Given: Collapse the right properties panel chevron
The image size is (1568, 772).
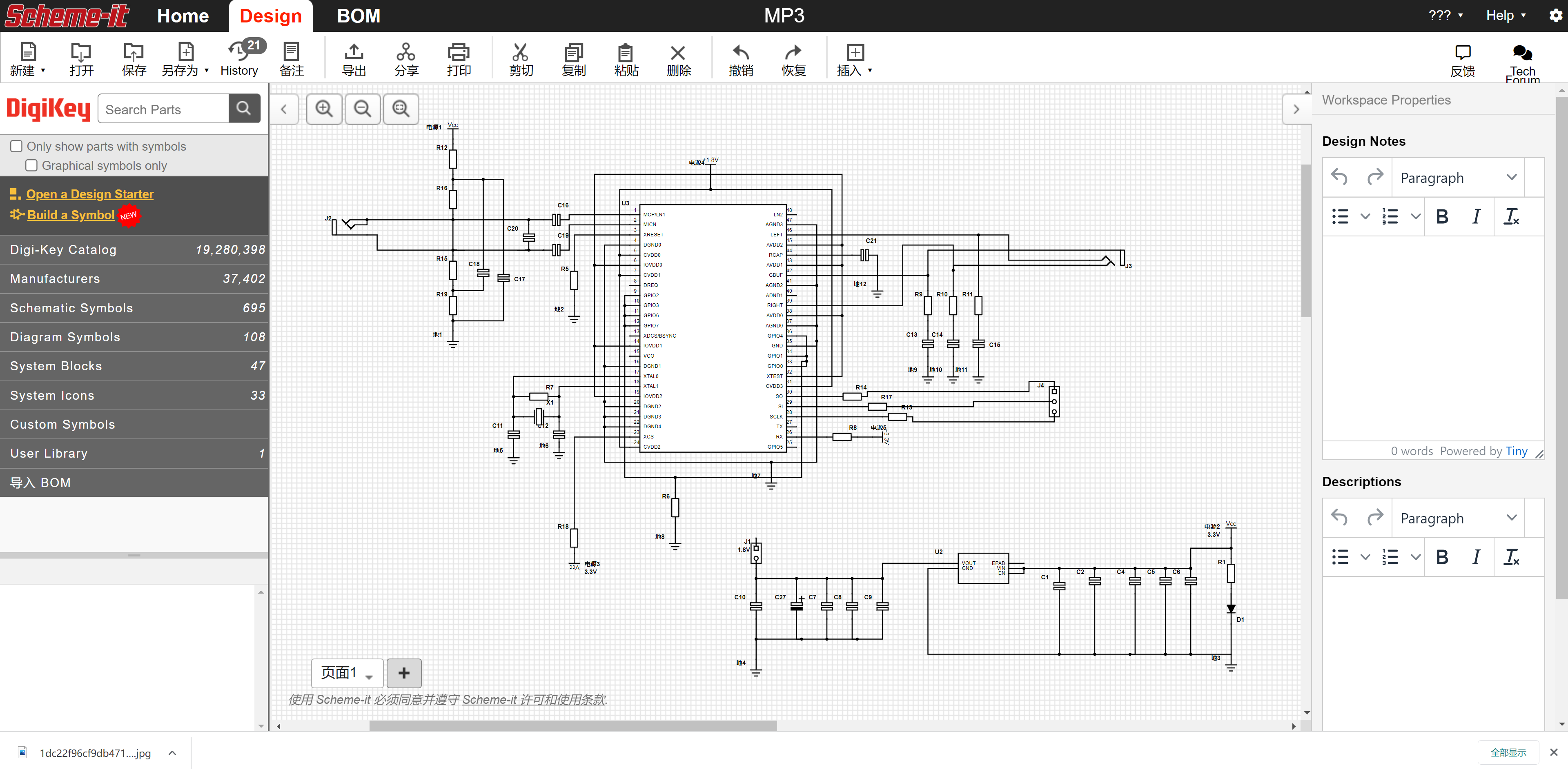Looking at the screenshot, I should coord(1296,109).
